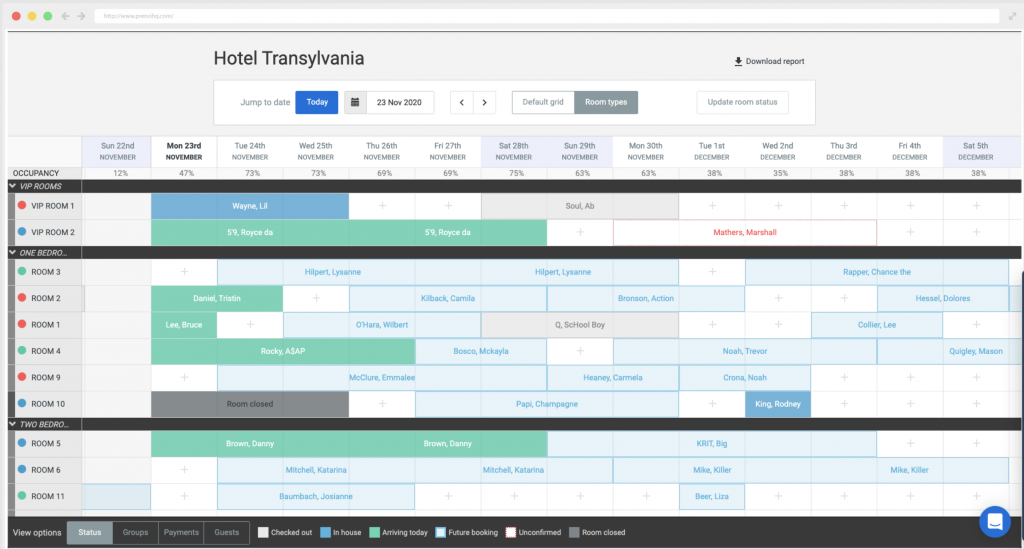The width and height of the screenshot is (1024, 549).
Task: Click ROOM 9 red status dot
Action: pos(22,377)
